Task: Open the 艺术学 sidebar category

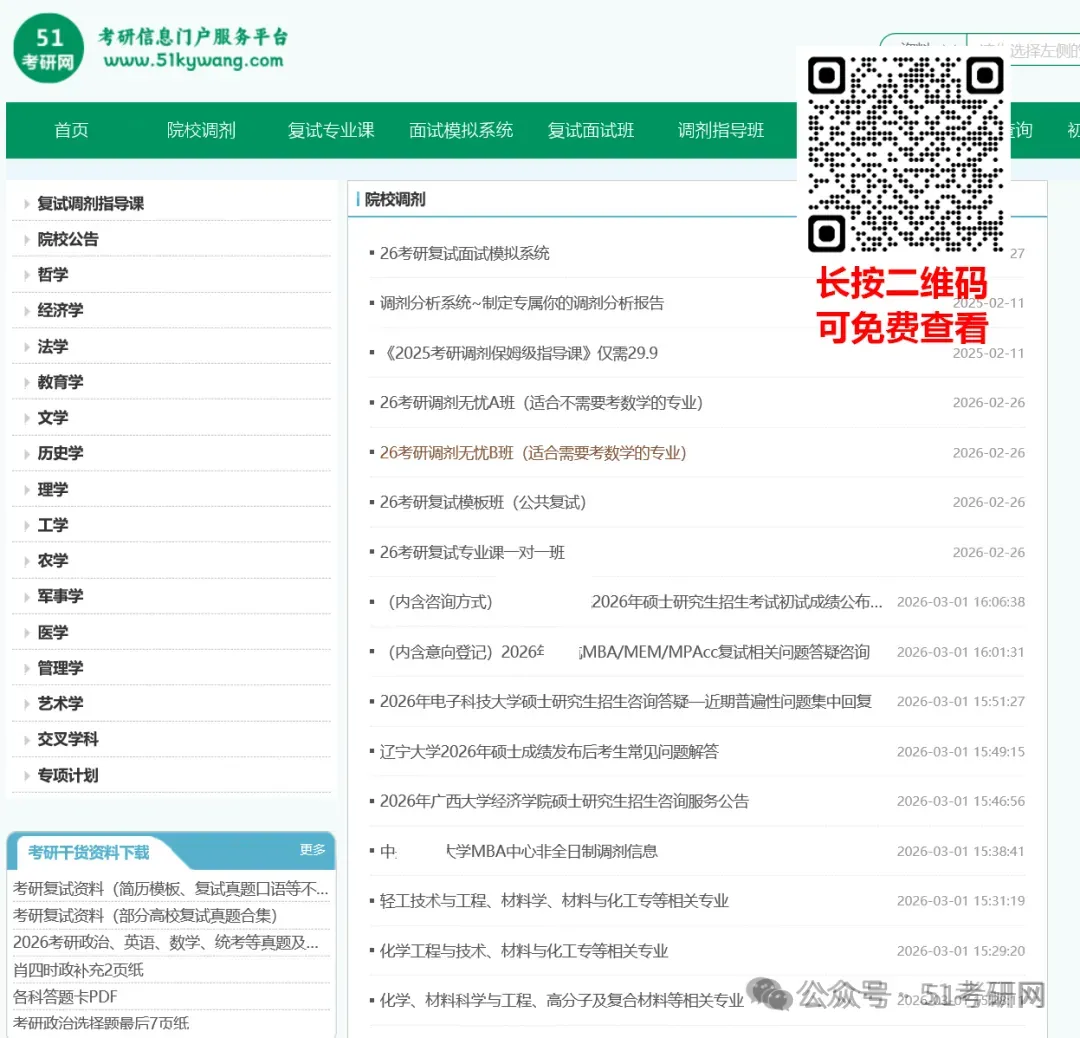Action: (60, 703)
